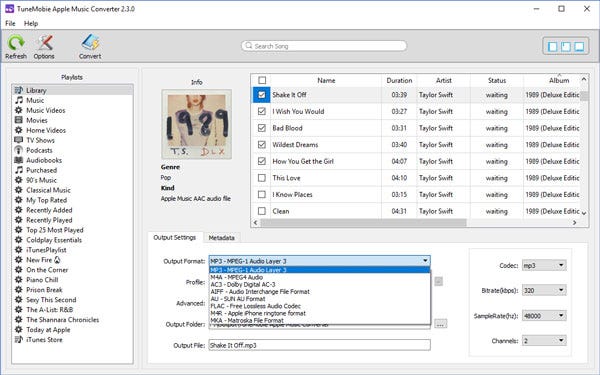Click the song list scroll-down arrow
Image resolution: width=600 pixels, height=375 pixels.
[584, 213]
